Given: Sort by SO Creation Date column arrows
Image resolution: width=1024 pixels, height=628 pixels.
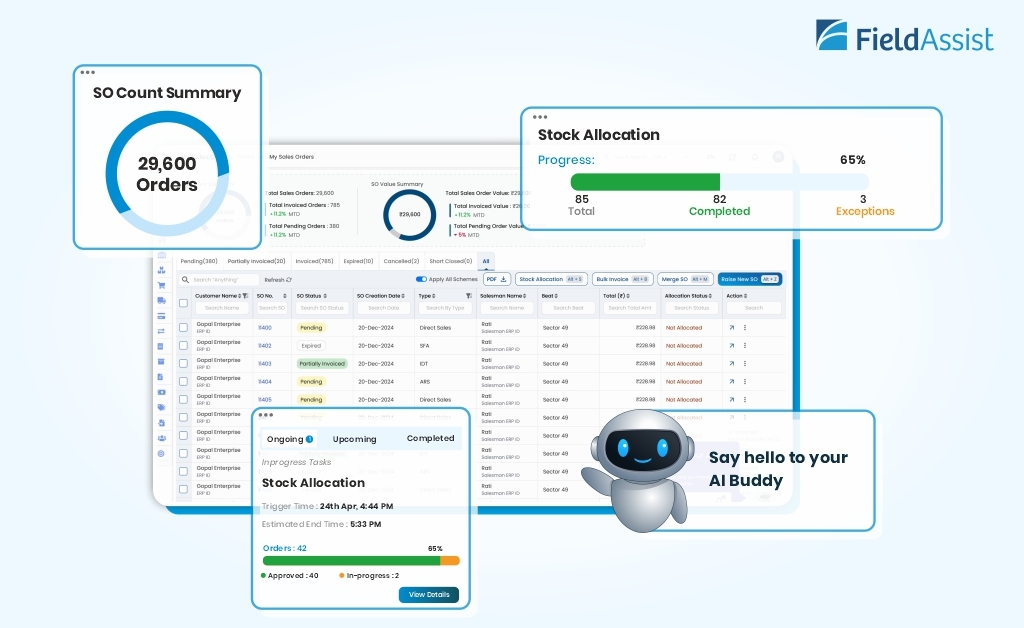Looking at the screenshot, I should click(x=405, y=296).
